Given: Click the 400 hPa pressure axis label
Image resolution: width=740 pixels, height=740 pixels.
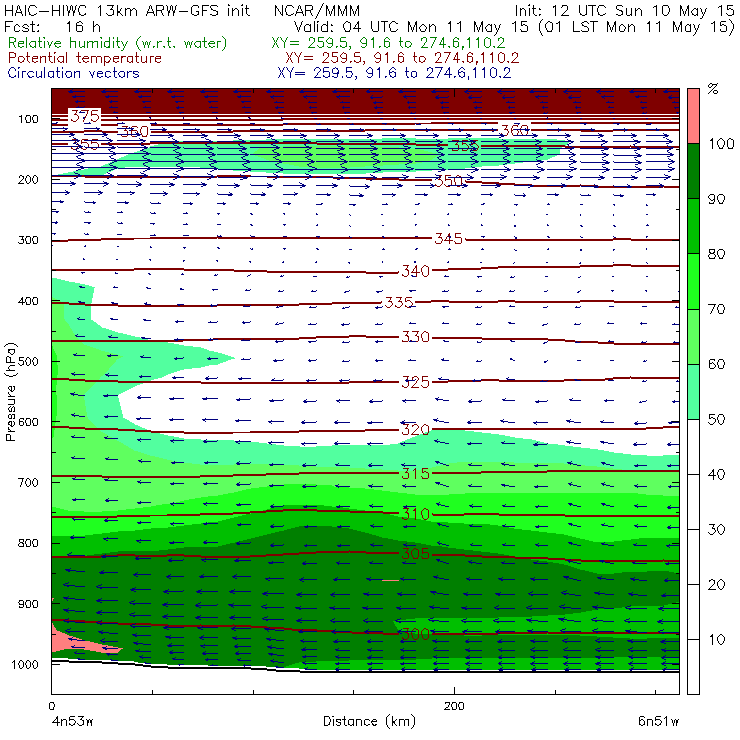Looking at the screenshot, I should click(28, 301).
